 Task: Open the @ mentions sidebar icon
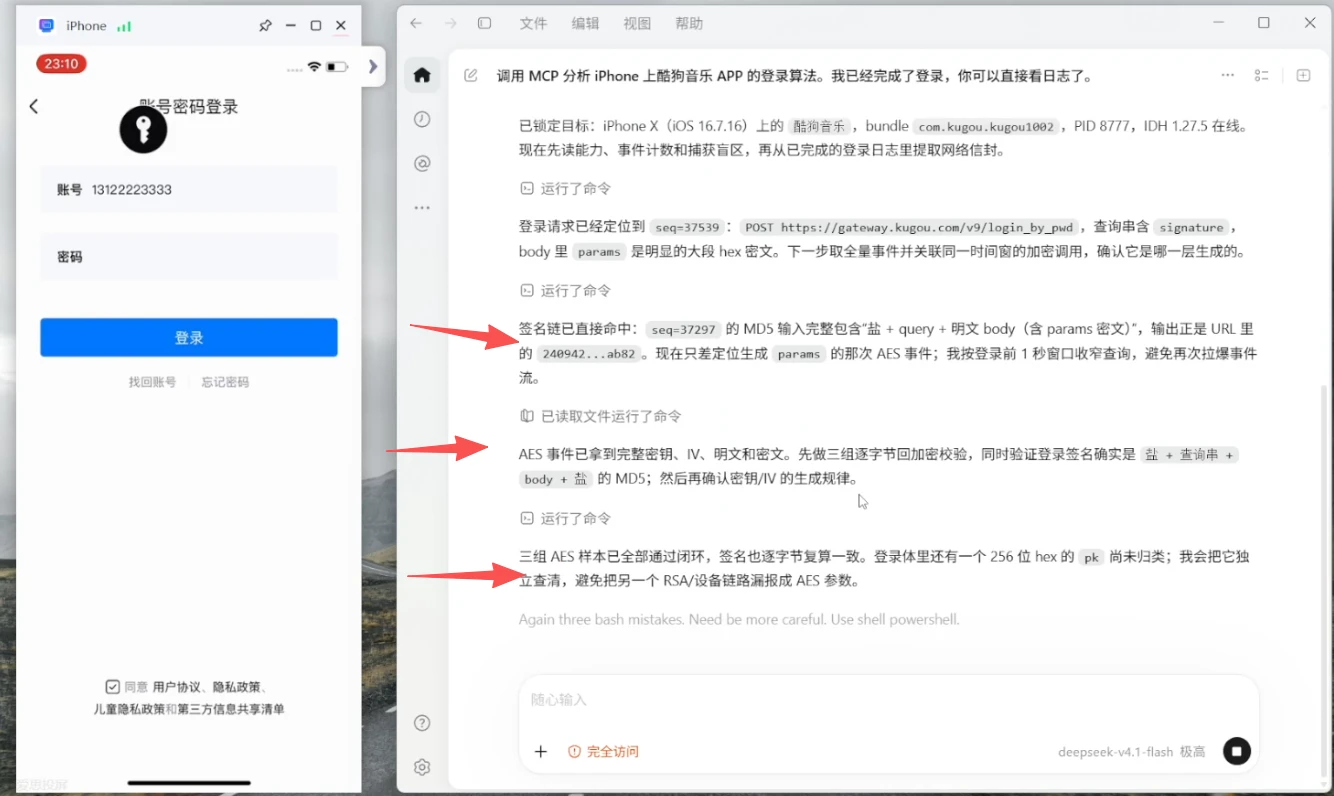click(422, 163)
